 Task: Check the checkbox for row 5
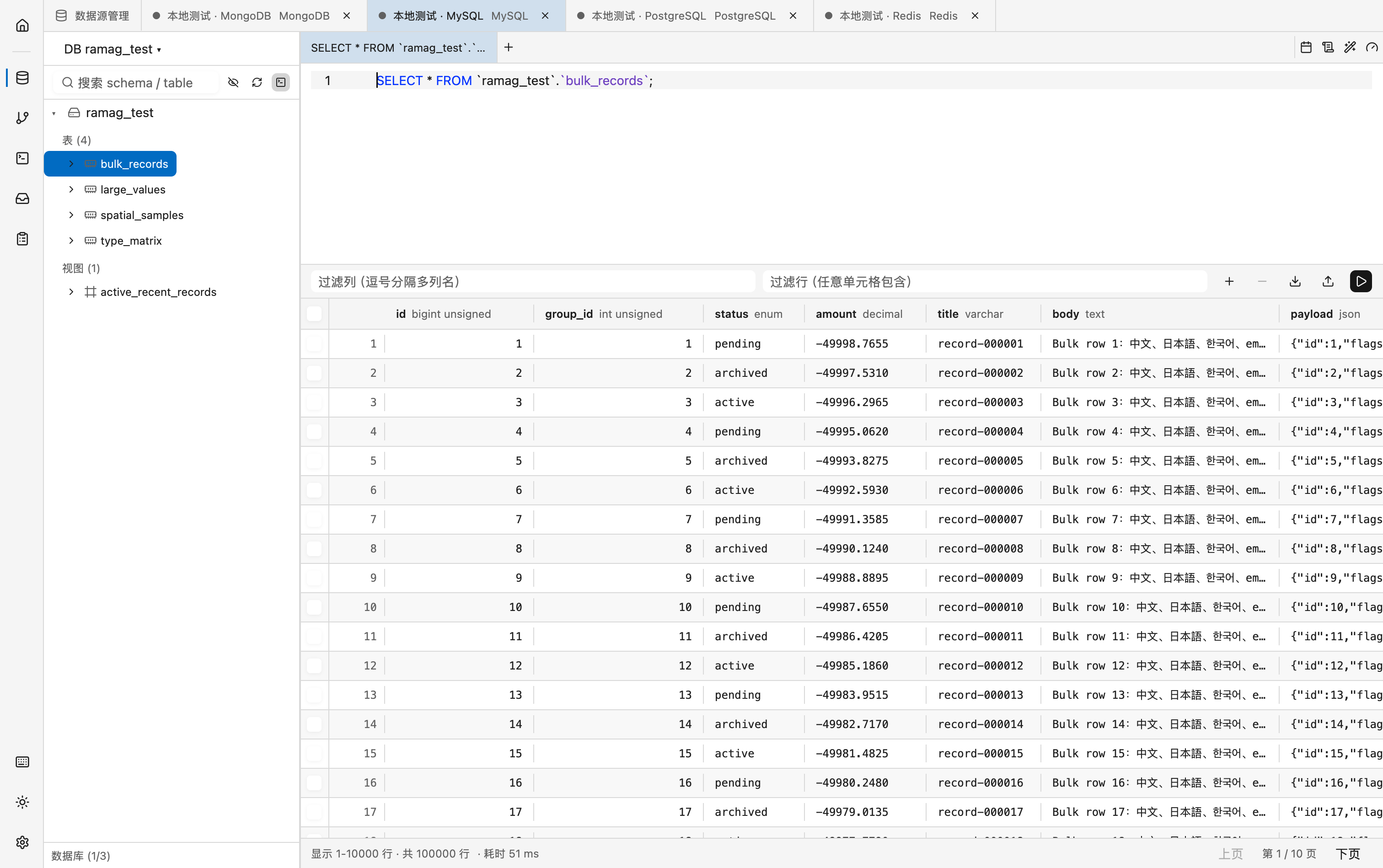pos(314,461)
